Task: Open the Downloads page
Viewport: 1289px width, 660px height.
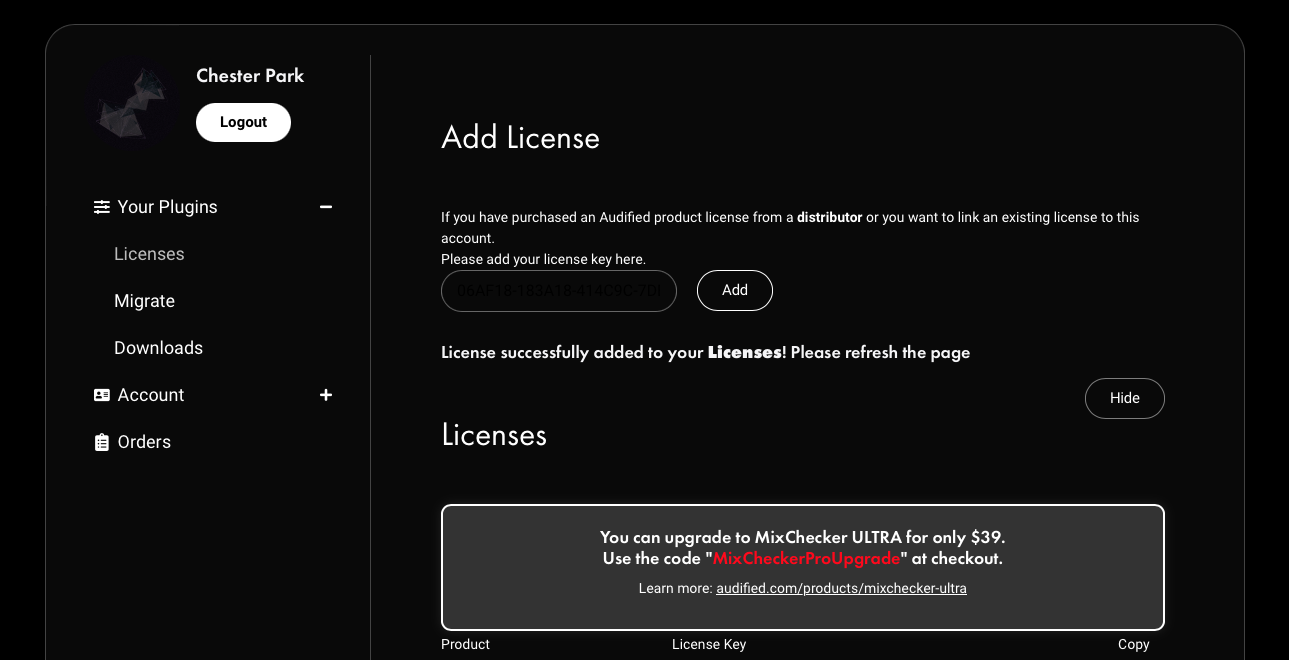Action: point(158,348)
